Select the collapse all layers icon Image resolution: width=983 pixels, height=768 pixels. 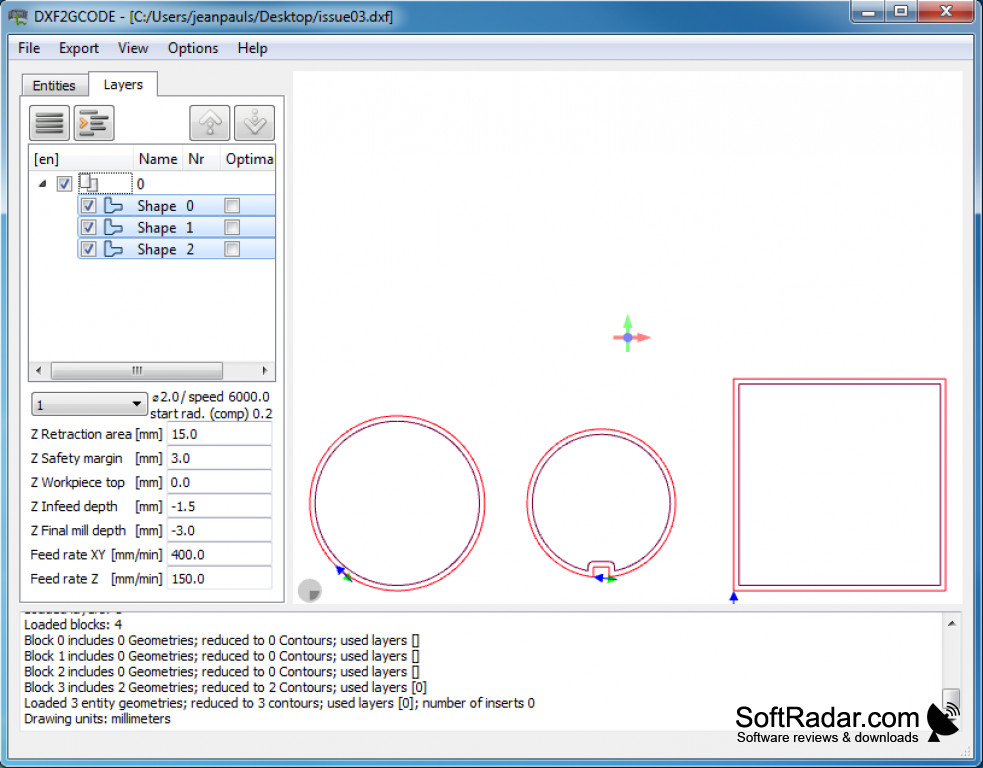point(49,122)
